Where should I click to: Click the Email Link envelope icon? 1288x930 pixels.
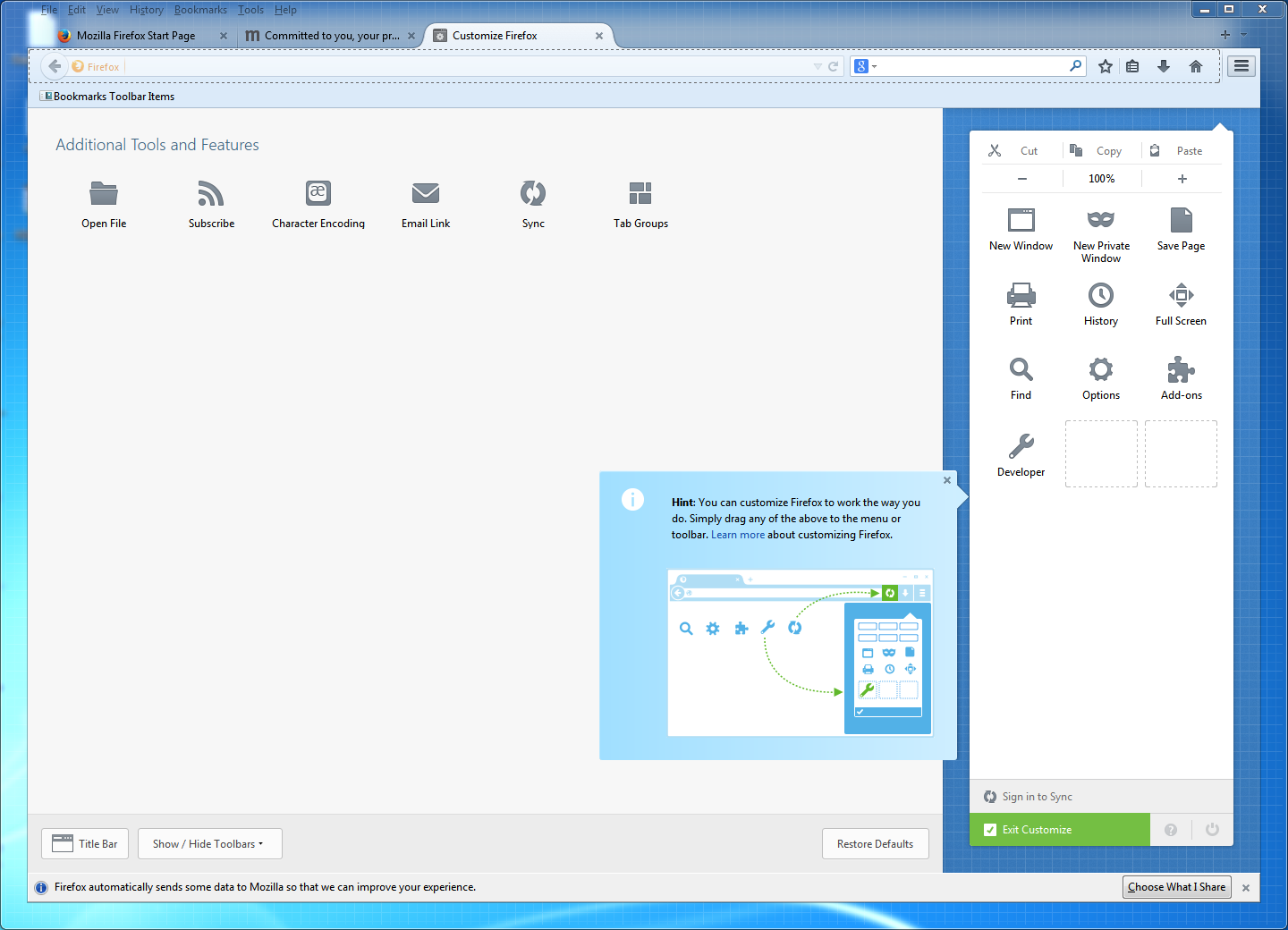point(426,193)
